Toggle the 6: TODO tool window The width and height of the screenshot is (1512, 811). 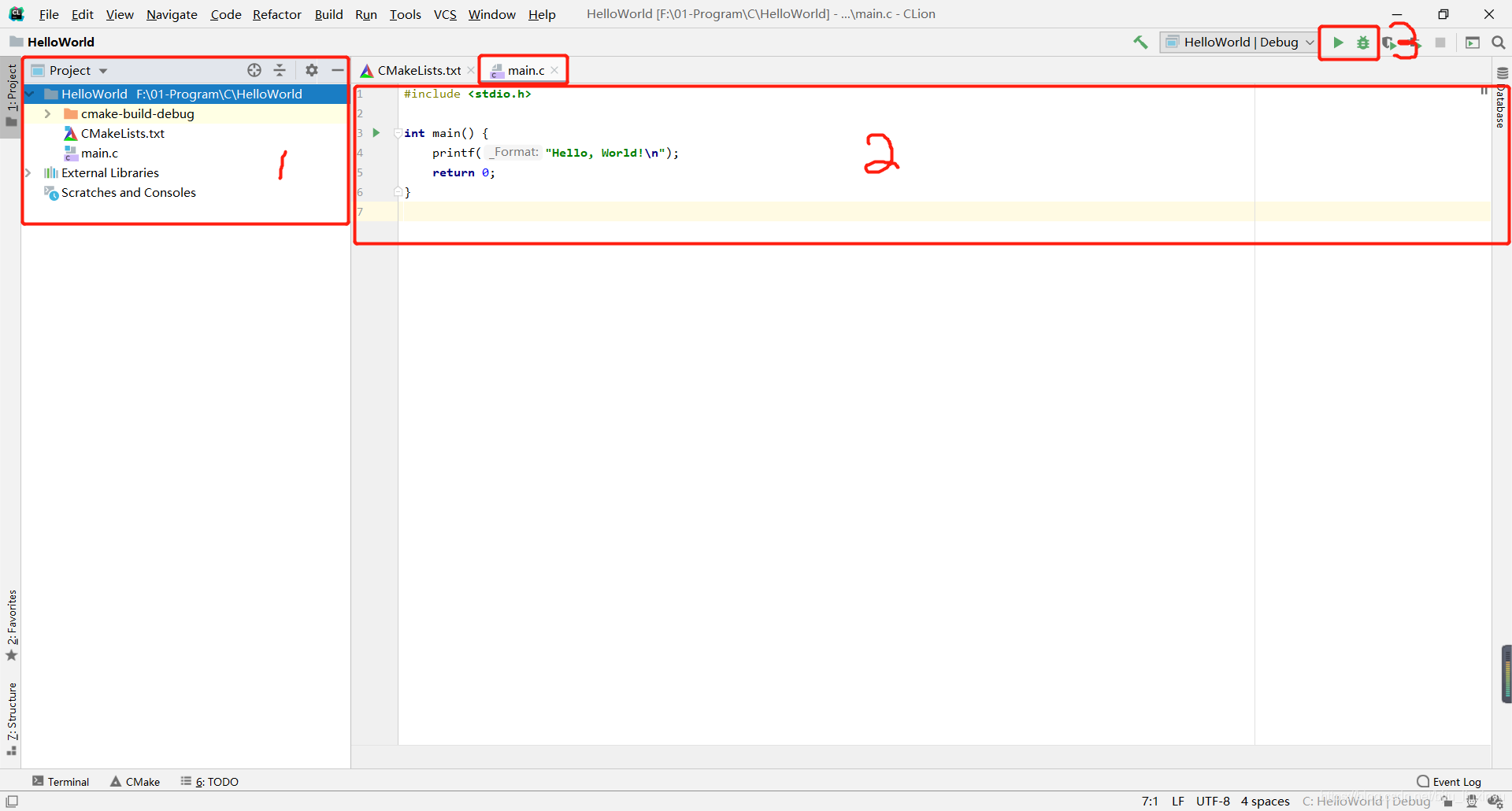209,781
